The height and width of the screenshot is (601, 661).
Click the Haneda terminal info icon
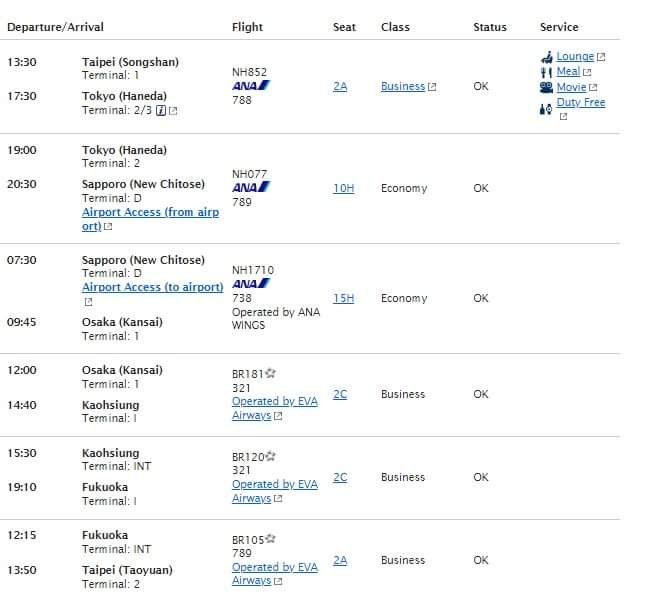click(160, 111)
